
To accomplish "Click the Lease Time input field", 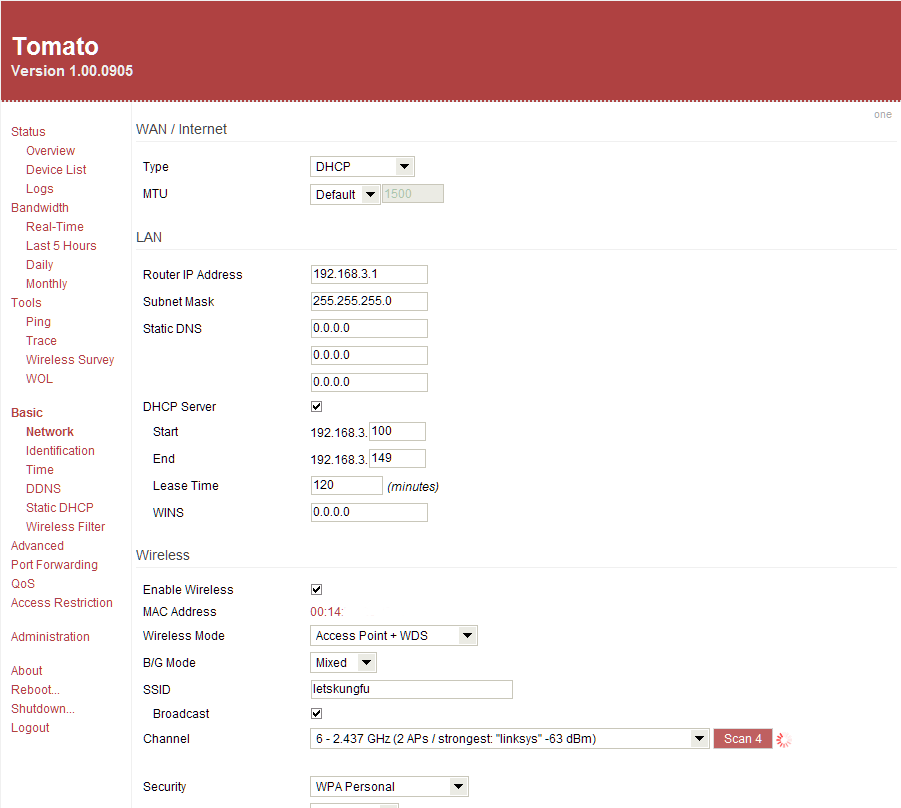I will (x=346, y=486).
